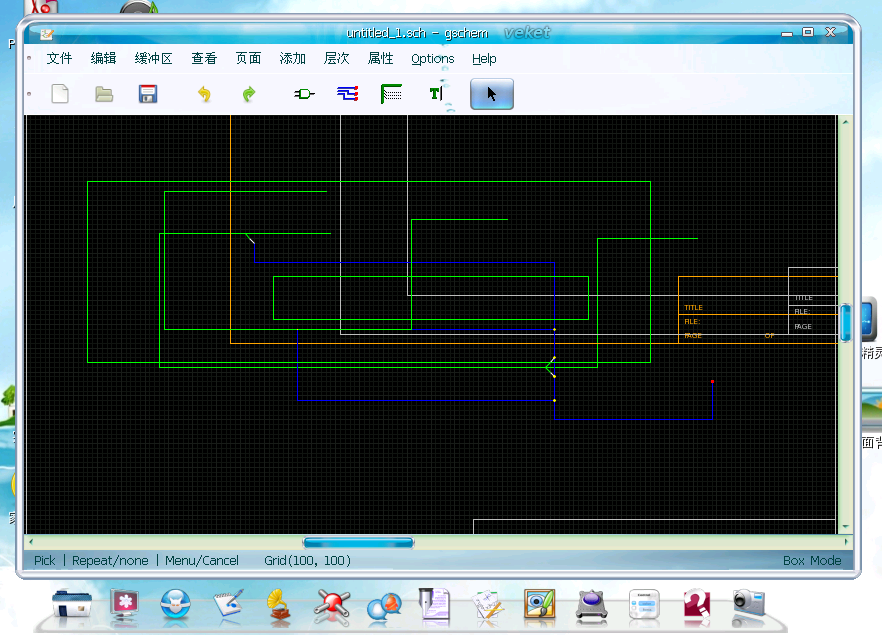Image resolution: width=882 pixels, height=635 pixels.
Task: Click the vertical scrollbar thumb
Action: [845, 322]
